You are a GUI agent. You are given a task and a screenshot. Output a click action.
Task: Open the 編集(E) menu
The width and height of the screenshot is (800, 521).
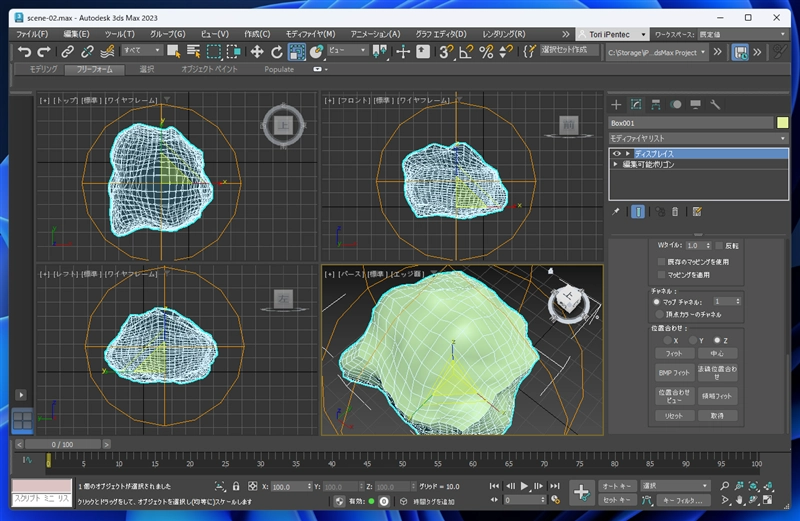click(77, 34)
